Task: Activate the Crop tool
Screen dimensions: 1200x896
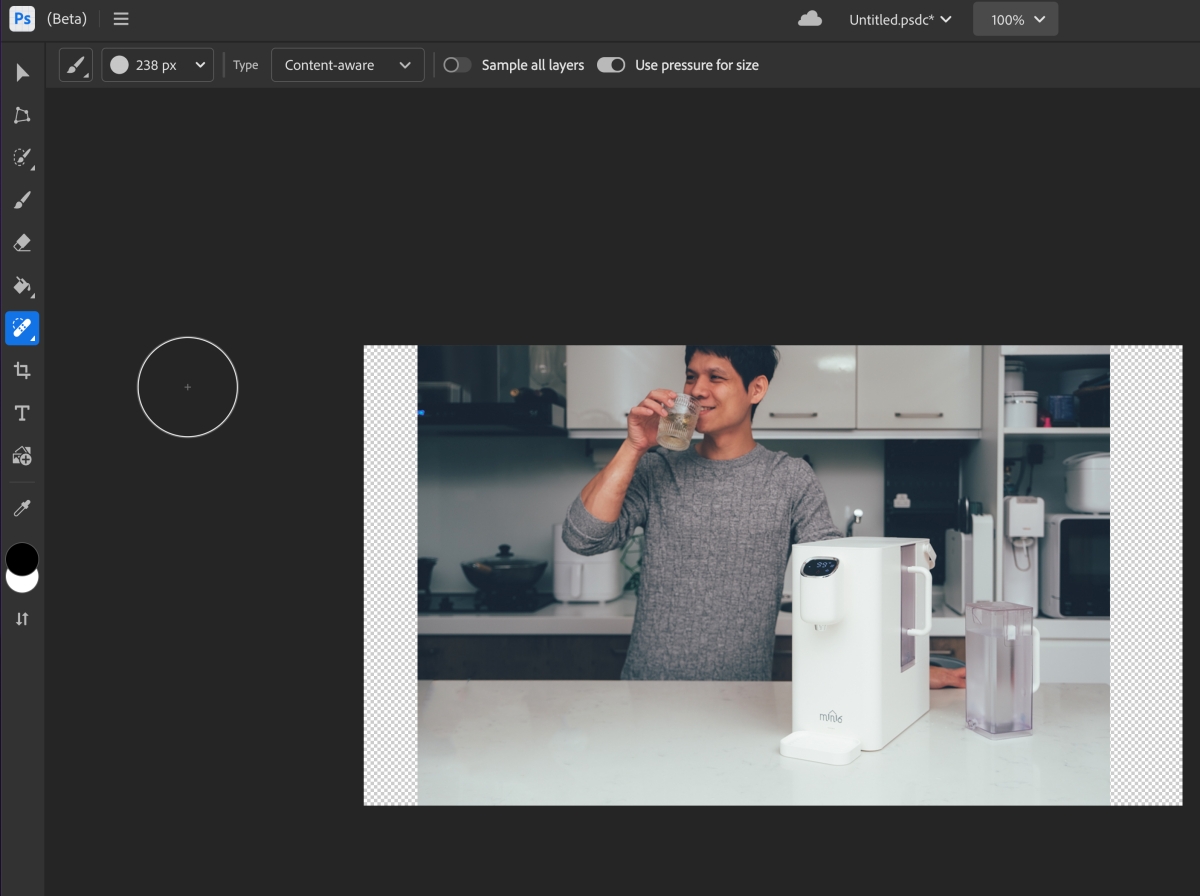Action: point(22,371)
